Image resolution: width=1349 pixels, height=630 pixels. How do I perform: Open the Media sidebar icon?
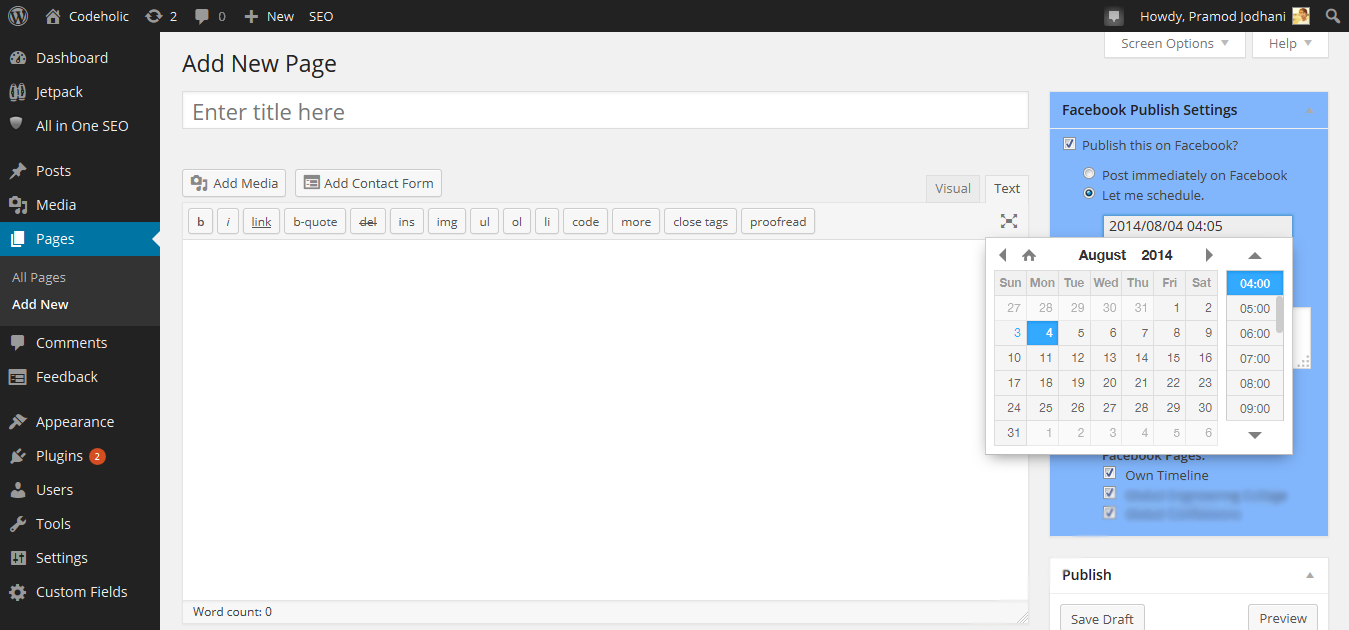point(17,205)
